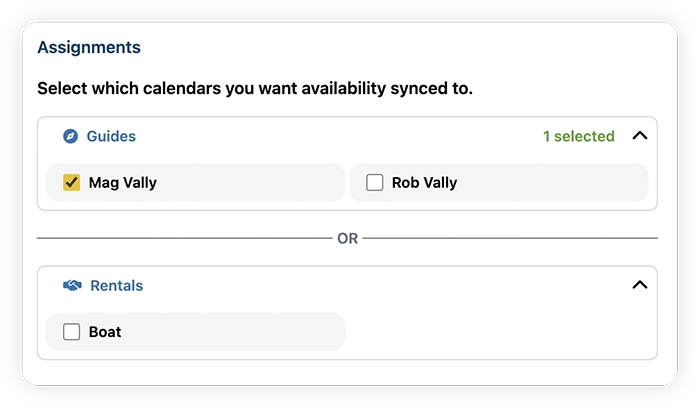Click the Boat rental label

(x=105, y=332)
